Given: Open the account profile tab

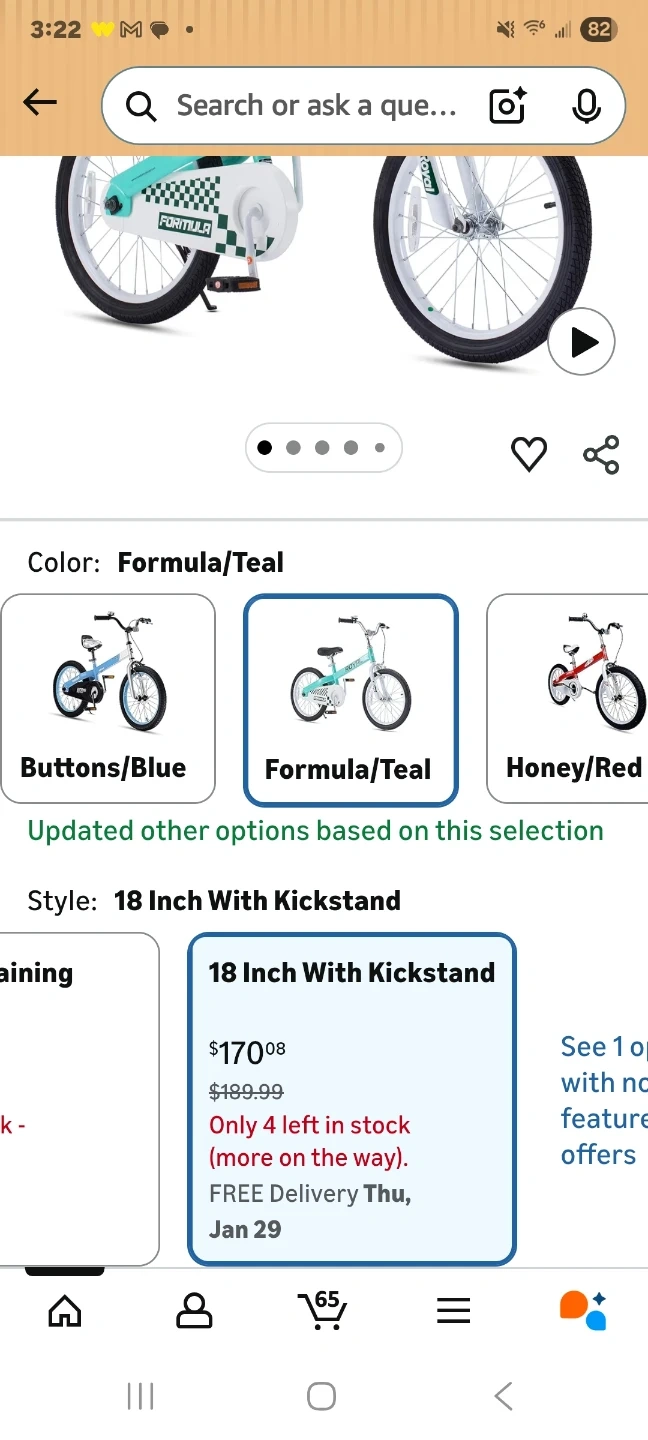Looking at the screenshot, I should (194, 1310).
